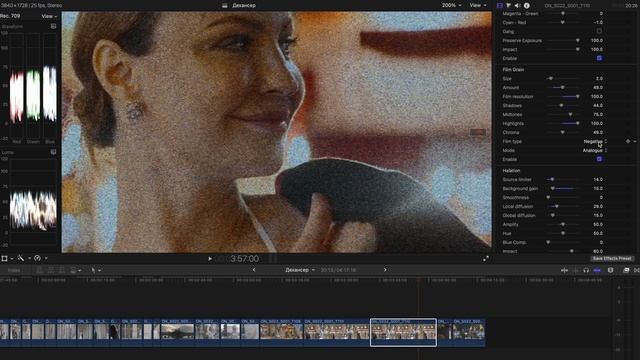Open the Index button in timeline toolbar

14,270
